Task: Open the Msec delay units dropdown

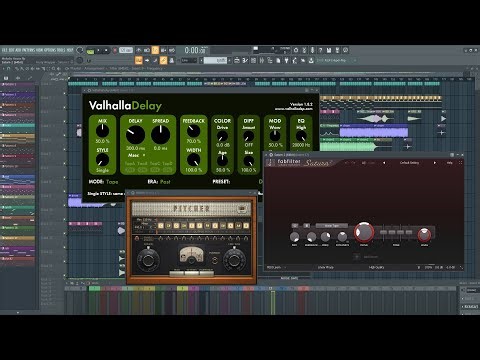Action: click(x=136, y=155)
